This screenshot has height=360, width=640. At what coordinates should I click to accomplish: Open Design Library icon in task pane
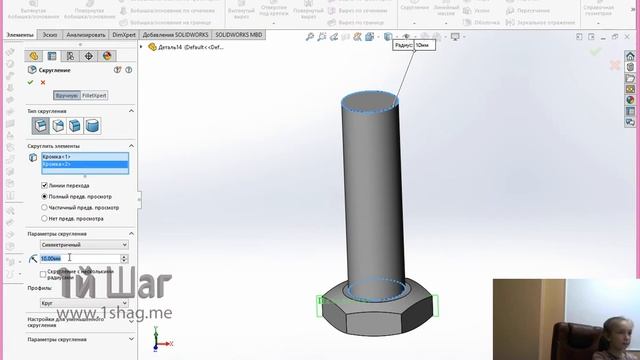tap(630, 67)
